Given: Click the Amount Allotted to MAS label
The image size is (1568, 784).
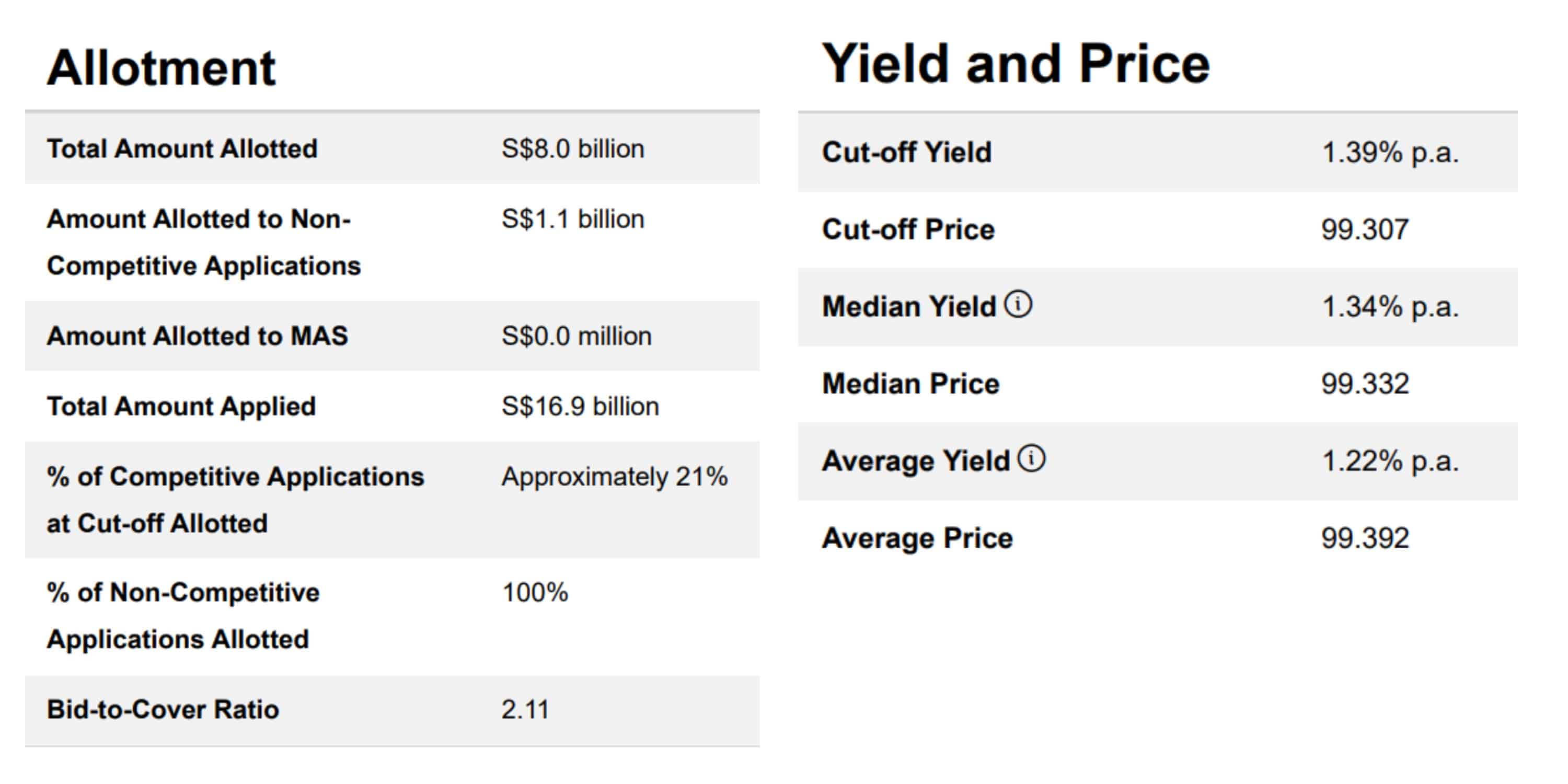Looking at the screenshot, I should [x=197, y=336].
